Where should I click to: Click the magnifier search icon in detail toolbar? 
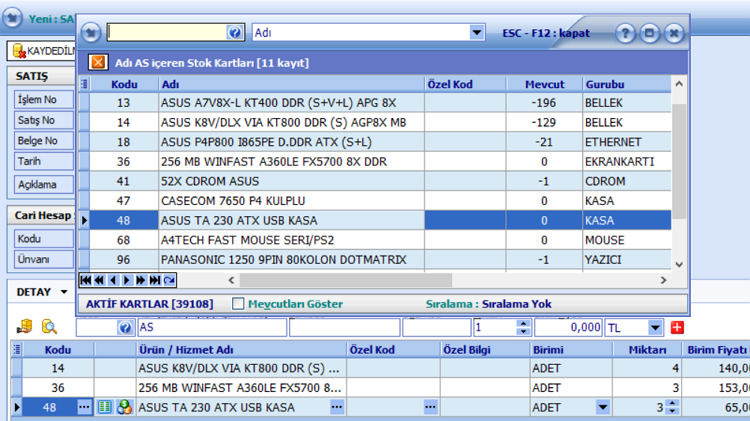(x=49, y=327)
